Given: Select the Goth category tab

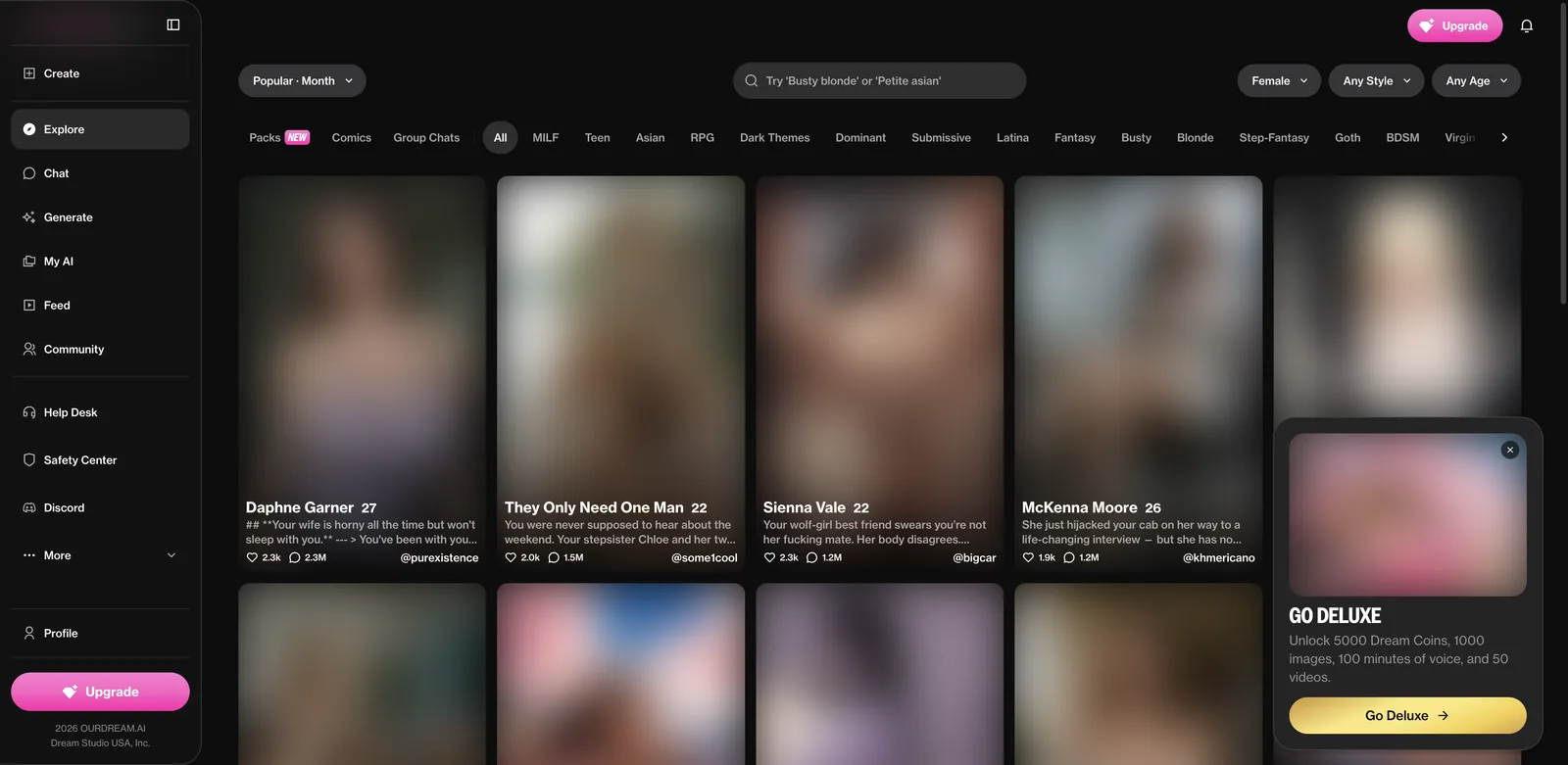Looking at the screenshot, I should click(1347, 138).
